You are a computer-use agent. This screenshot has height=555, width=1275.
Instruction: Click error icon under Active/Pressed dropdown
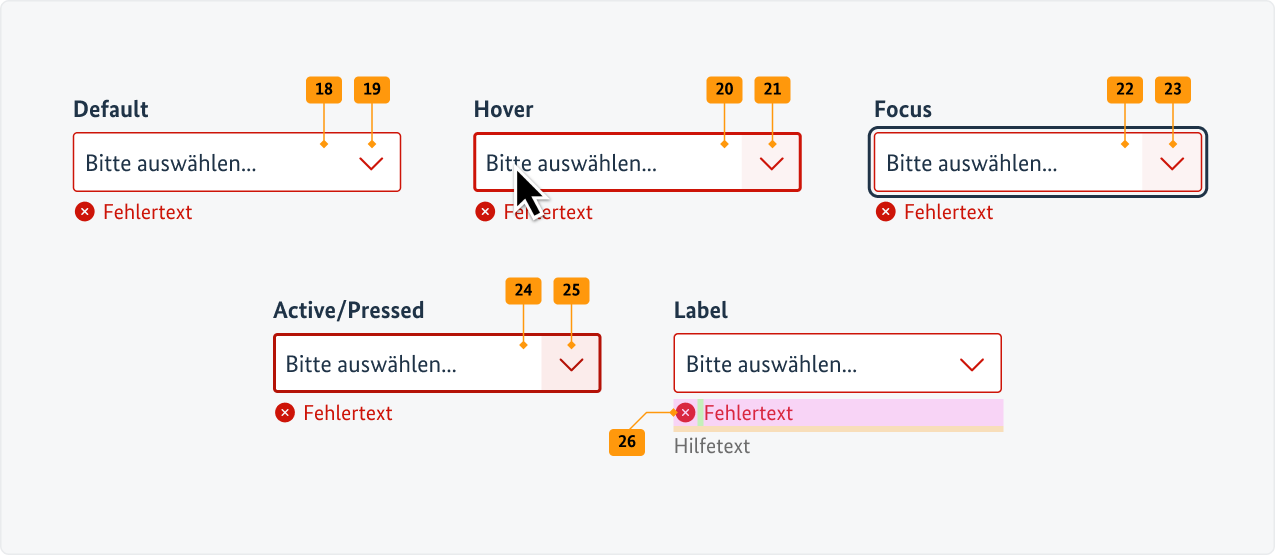(x=285, y=413)
